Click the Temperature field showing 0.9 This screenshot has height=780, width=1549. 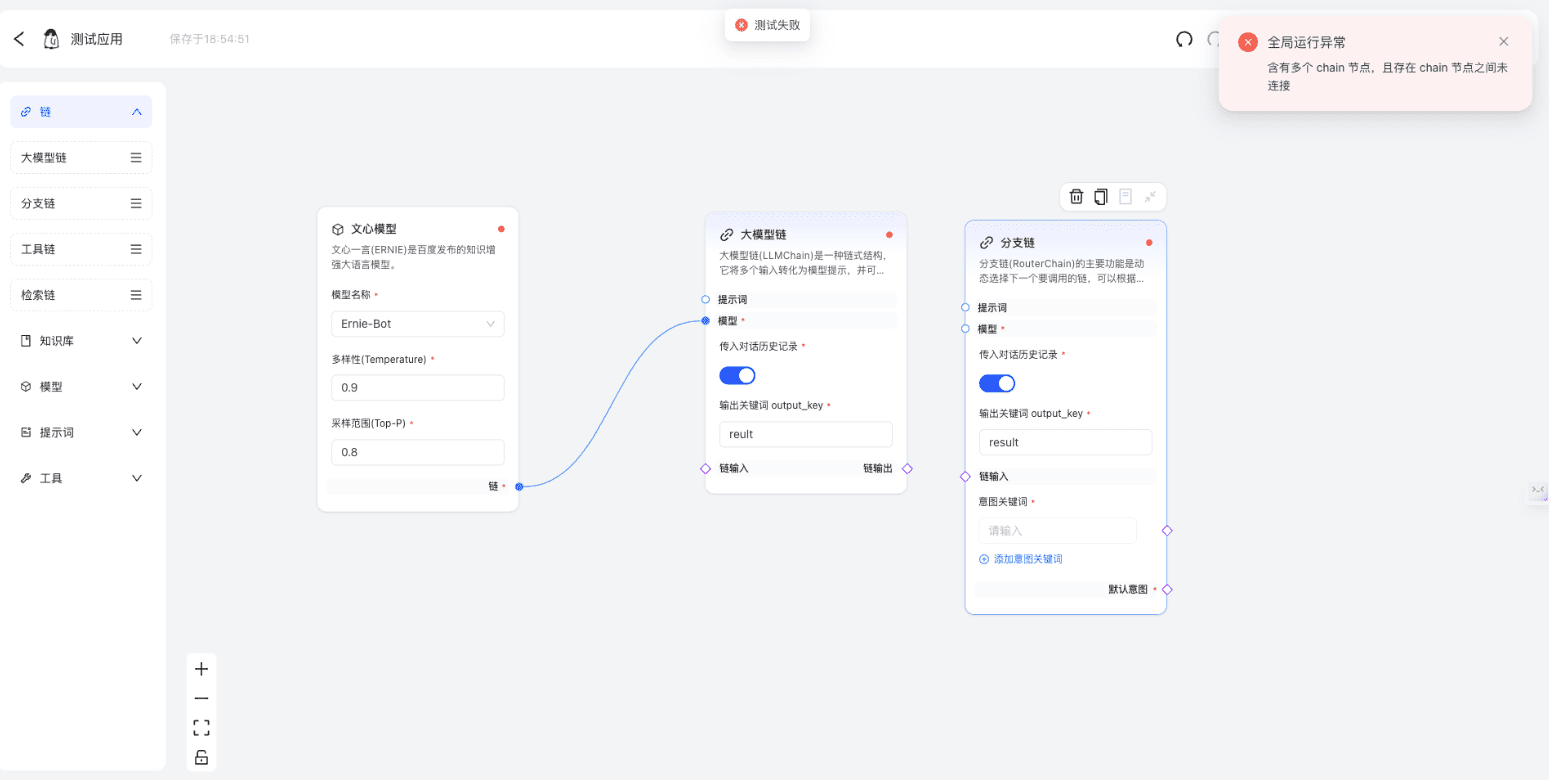[418, 388]
